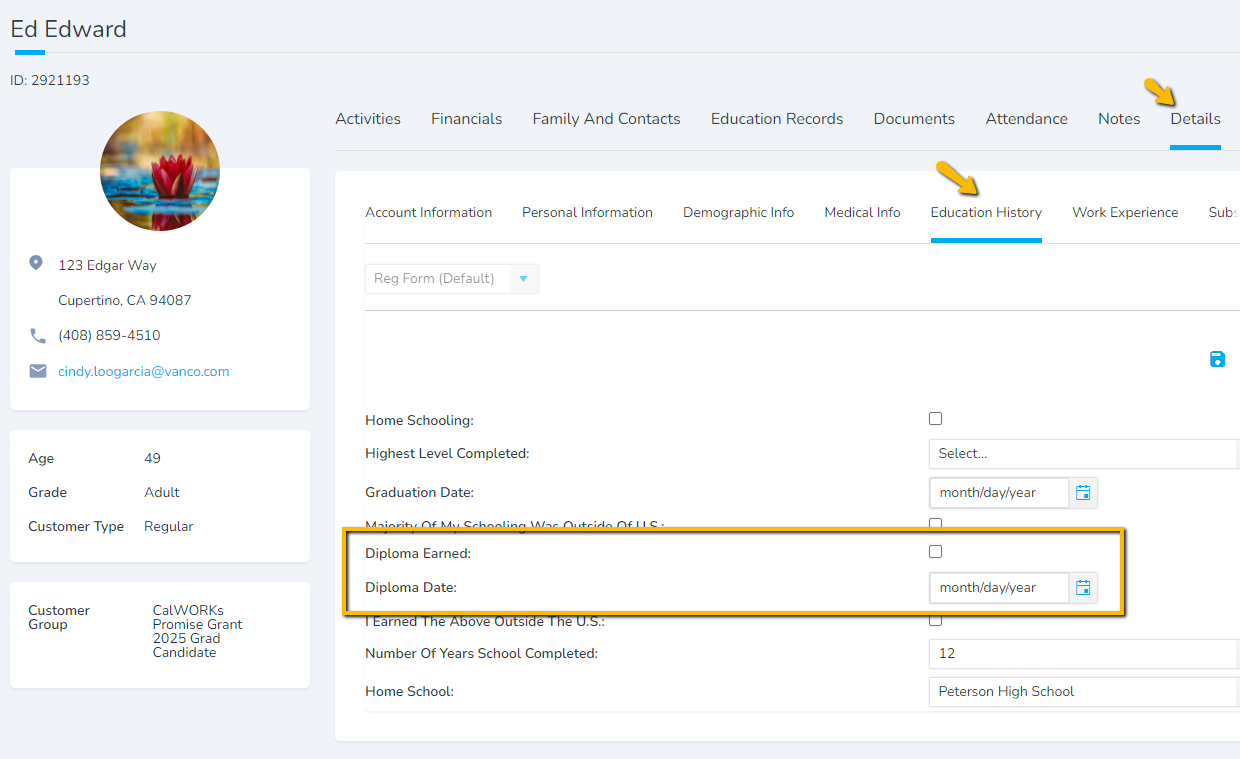
Task: Open the Diploma Date calendar picker
Action: pyautogui.click(x=1083, y=588)
